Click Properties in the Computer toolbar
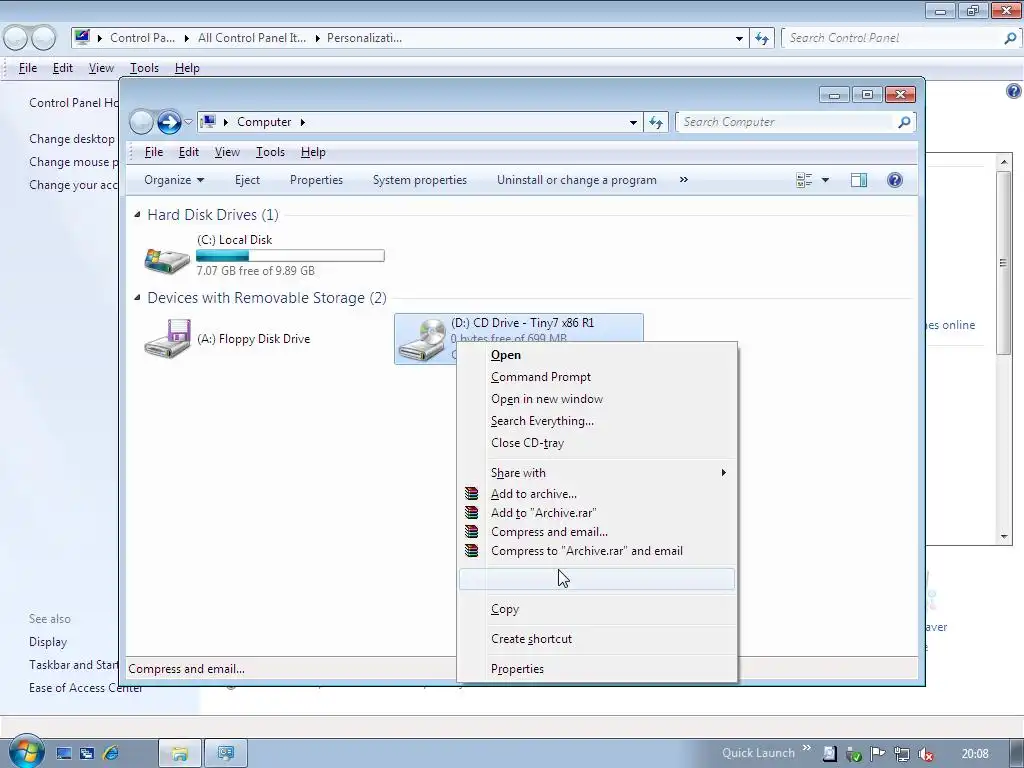The width and height of the screenshot is (1024, 768). click(x=316, y=180)
